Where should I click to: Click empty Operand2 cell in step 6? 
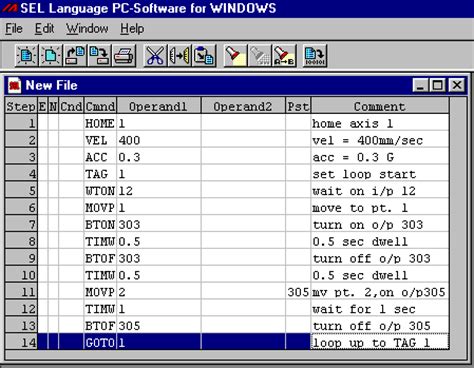(x=243, y=208)
